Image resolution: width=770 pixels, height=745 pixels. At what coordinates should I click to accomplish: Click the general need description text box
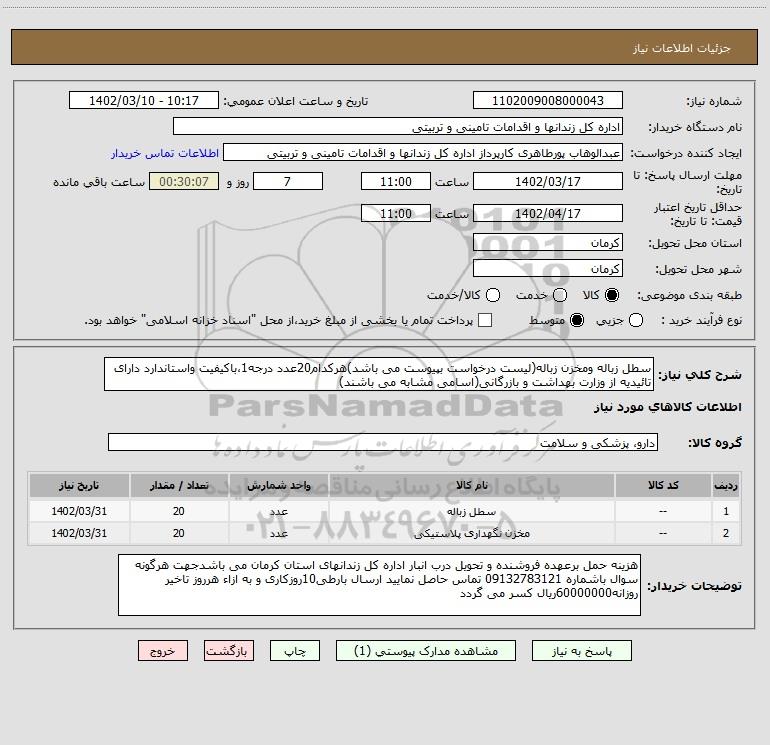tap(379, 374)
